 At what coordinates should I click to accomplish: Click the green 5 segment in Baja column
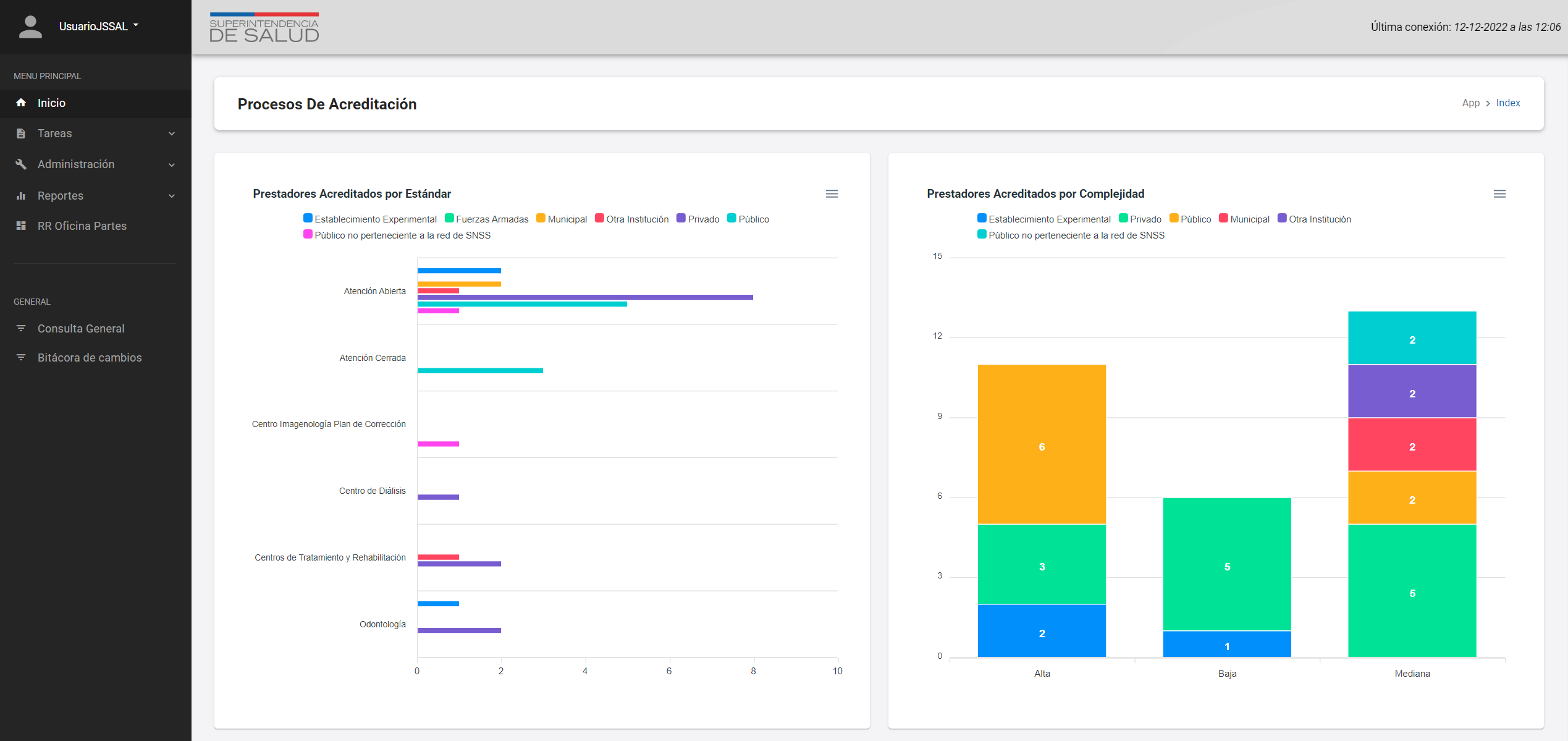click(x=1227, y=564)
